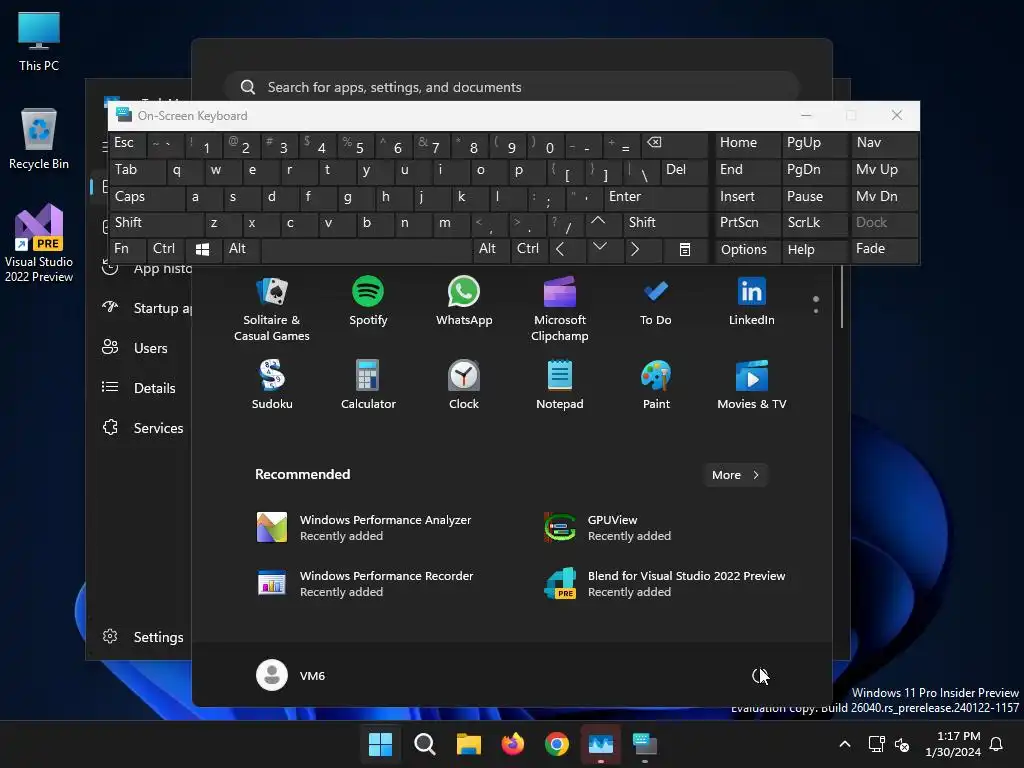Click the Start menu search box
Image resolution: width=1024 pixels, height=768 pixels.
pos(512,87)
